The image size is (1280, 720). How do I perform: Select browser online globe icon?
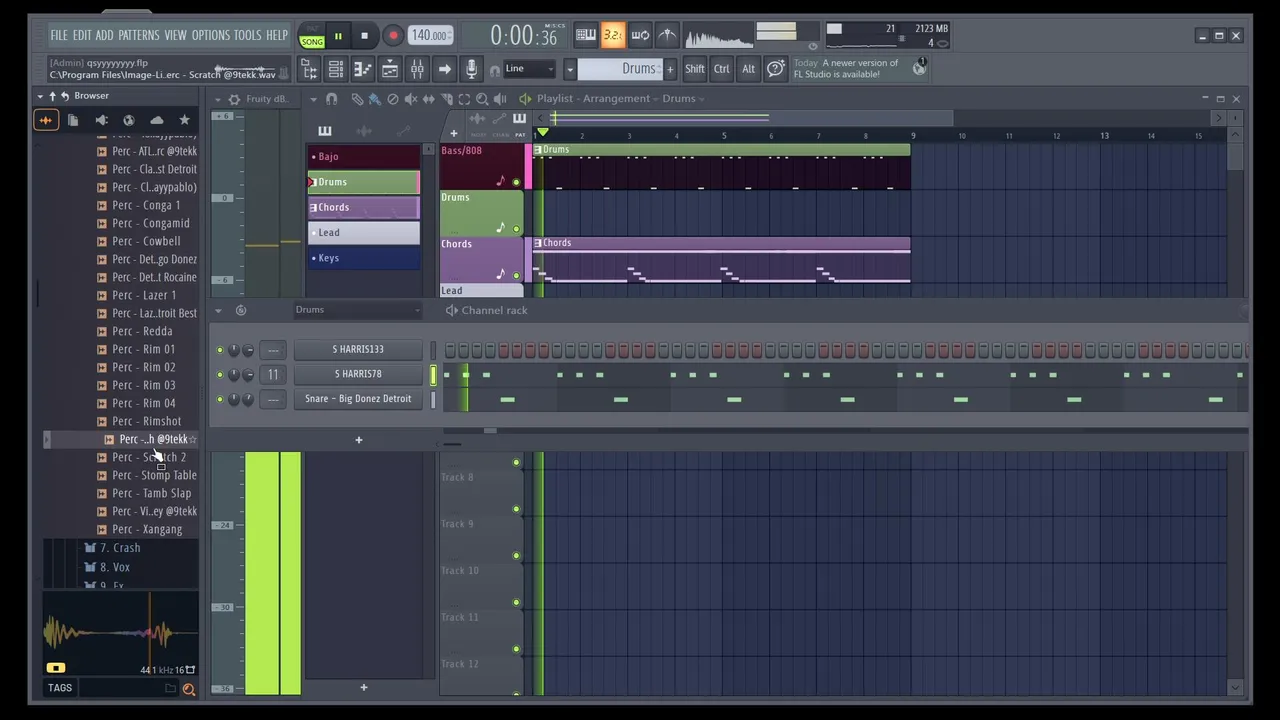click(x=129, y=120)
